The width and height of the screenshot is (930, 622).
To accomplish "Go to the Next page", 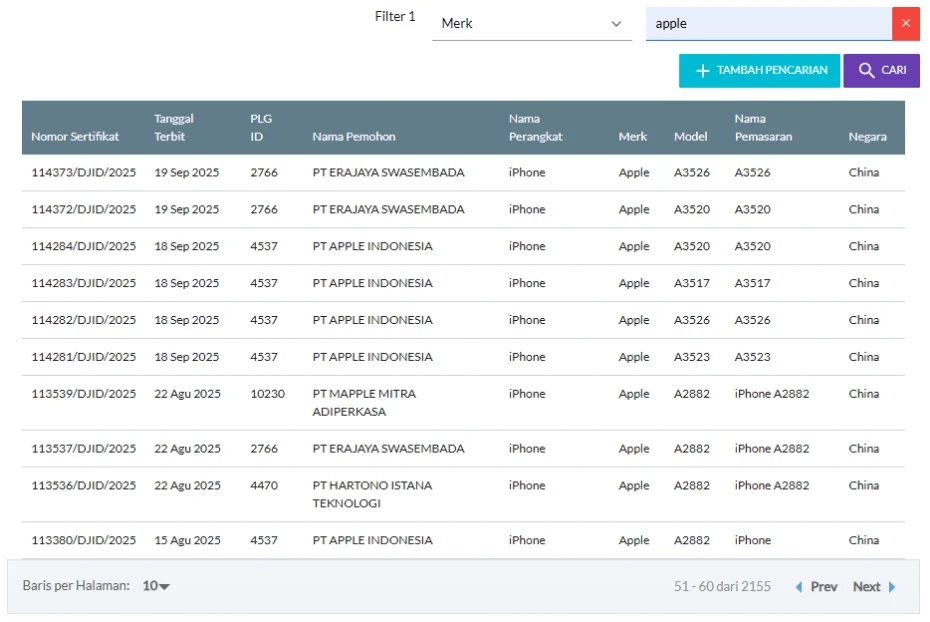I will point(874,587).
